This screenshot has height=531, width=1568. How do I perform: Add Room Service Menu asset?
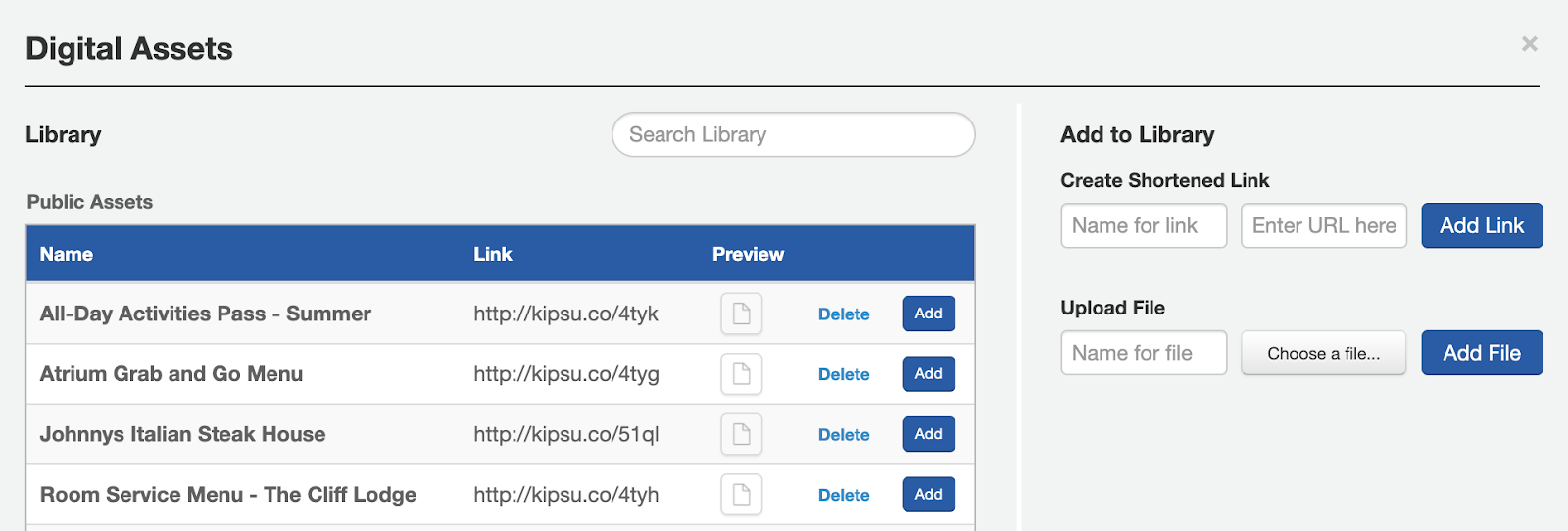coord(928,494)
